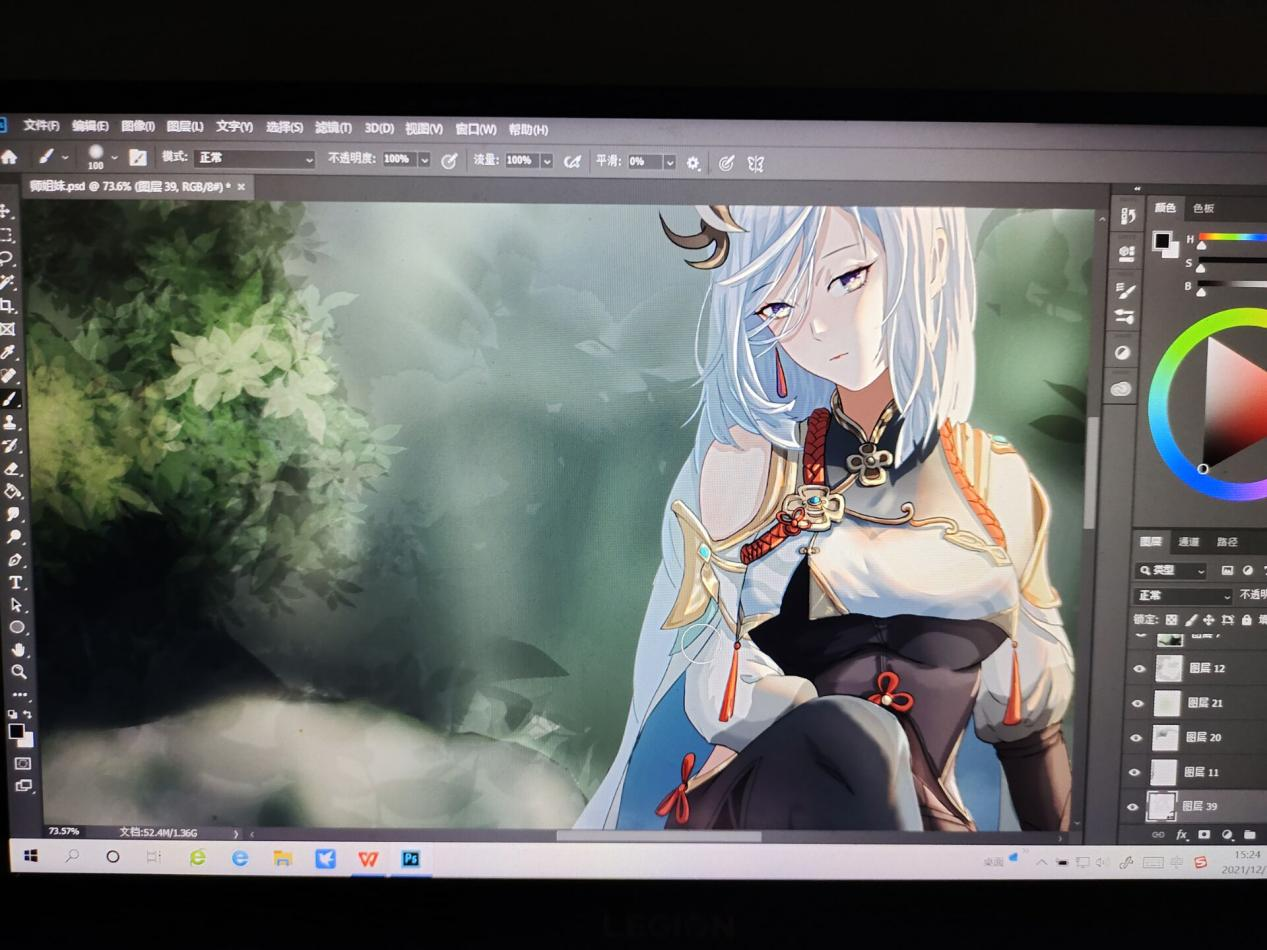Toggle visibility of layer 图层 39

1133,807
